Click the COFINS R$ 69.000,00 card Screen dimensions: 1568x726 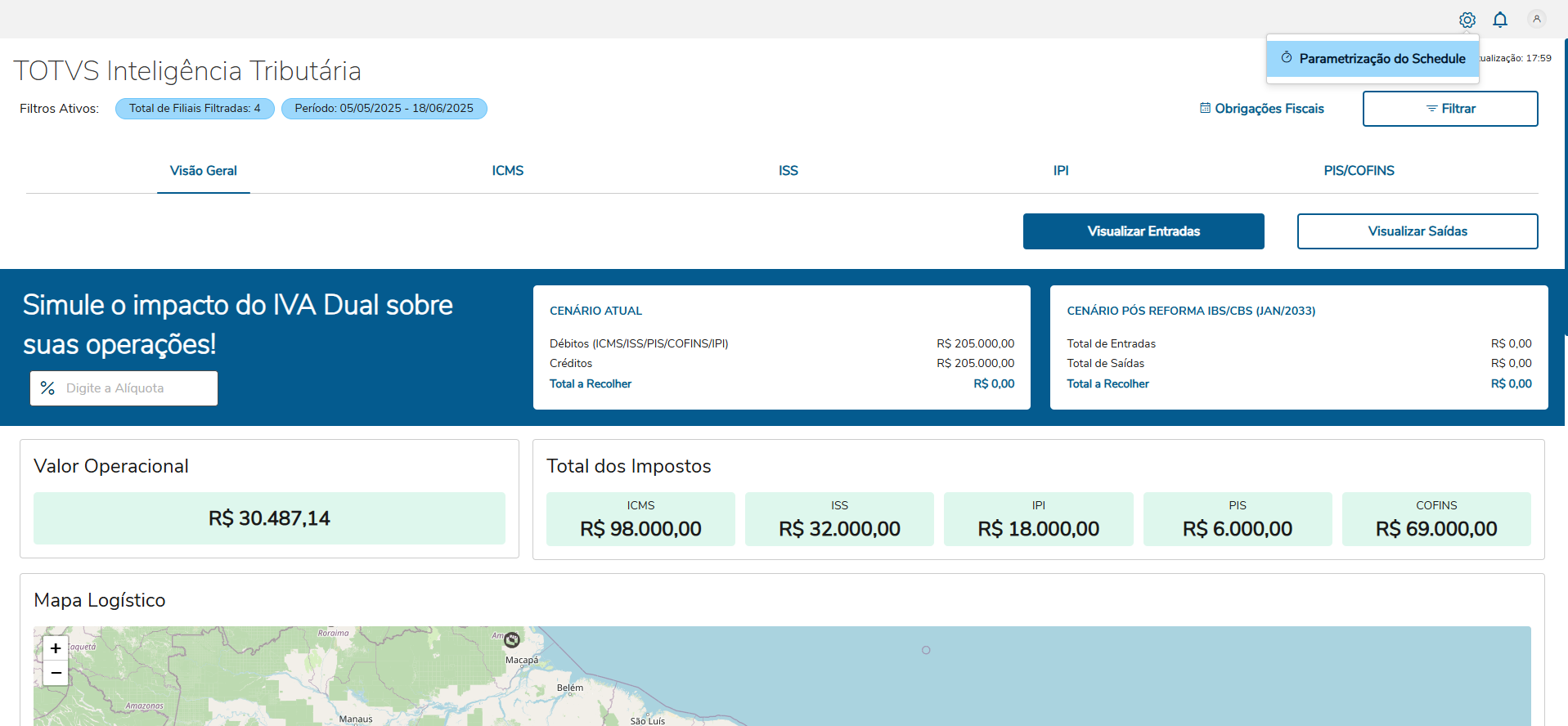[x=1436, y=519]
